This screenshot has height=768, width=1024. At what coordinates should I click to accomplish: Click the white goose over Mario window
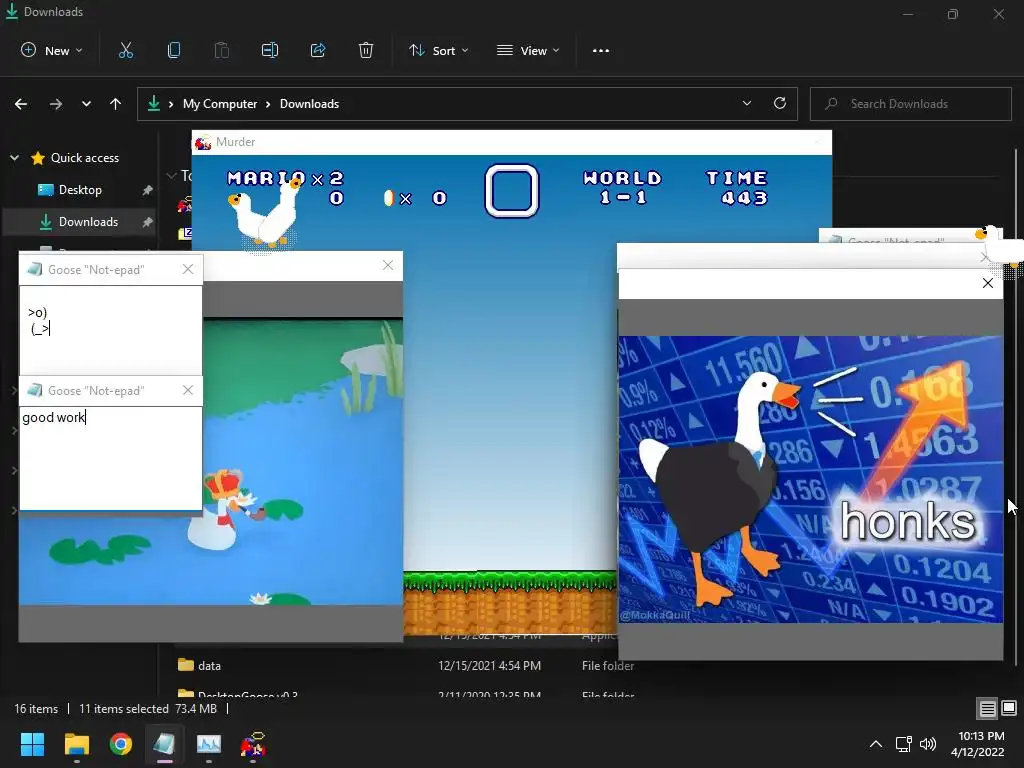266,211
